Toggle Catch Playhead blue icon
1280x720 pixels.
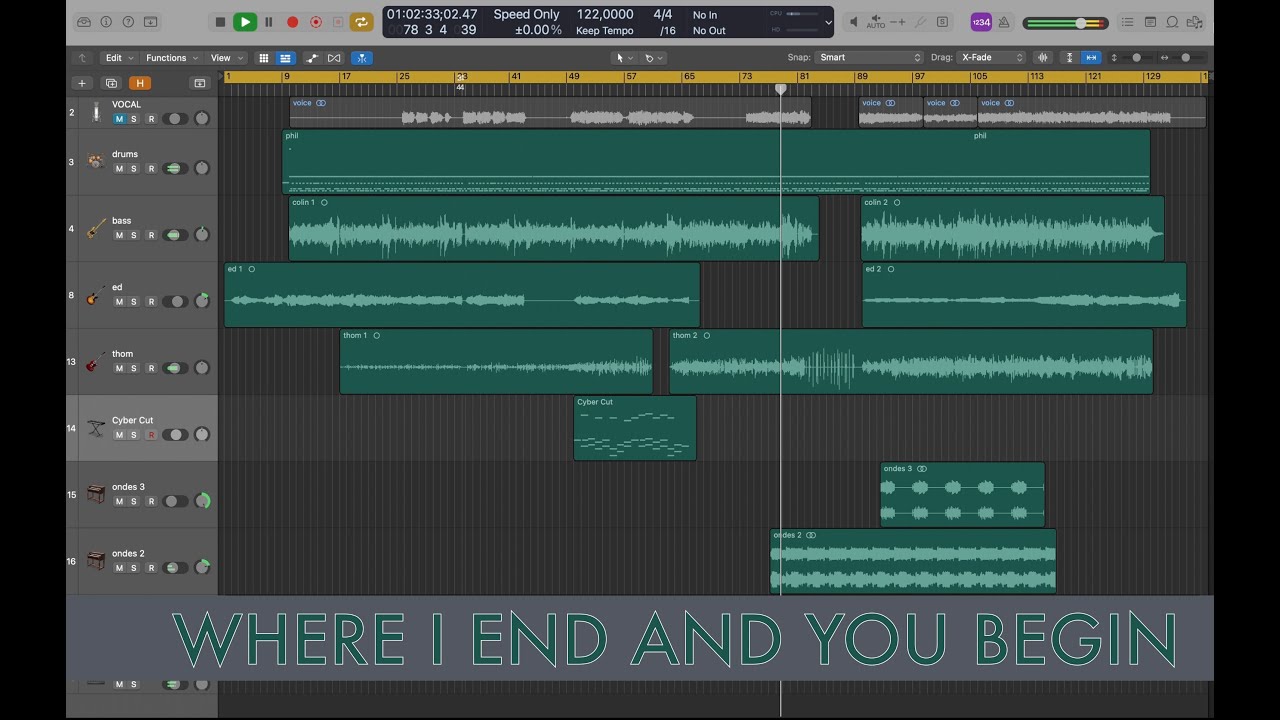click(362, 58)
